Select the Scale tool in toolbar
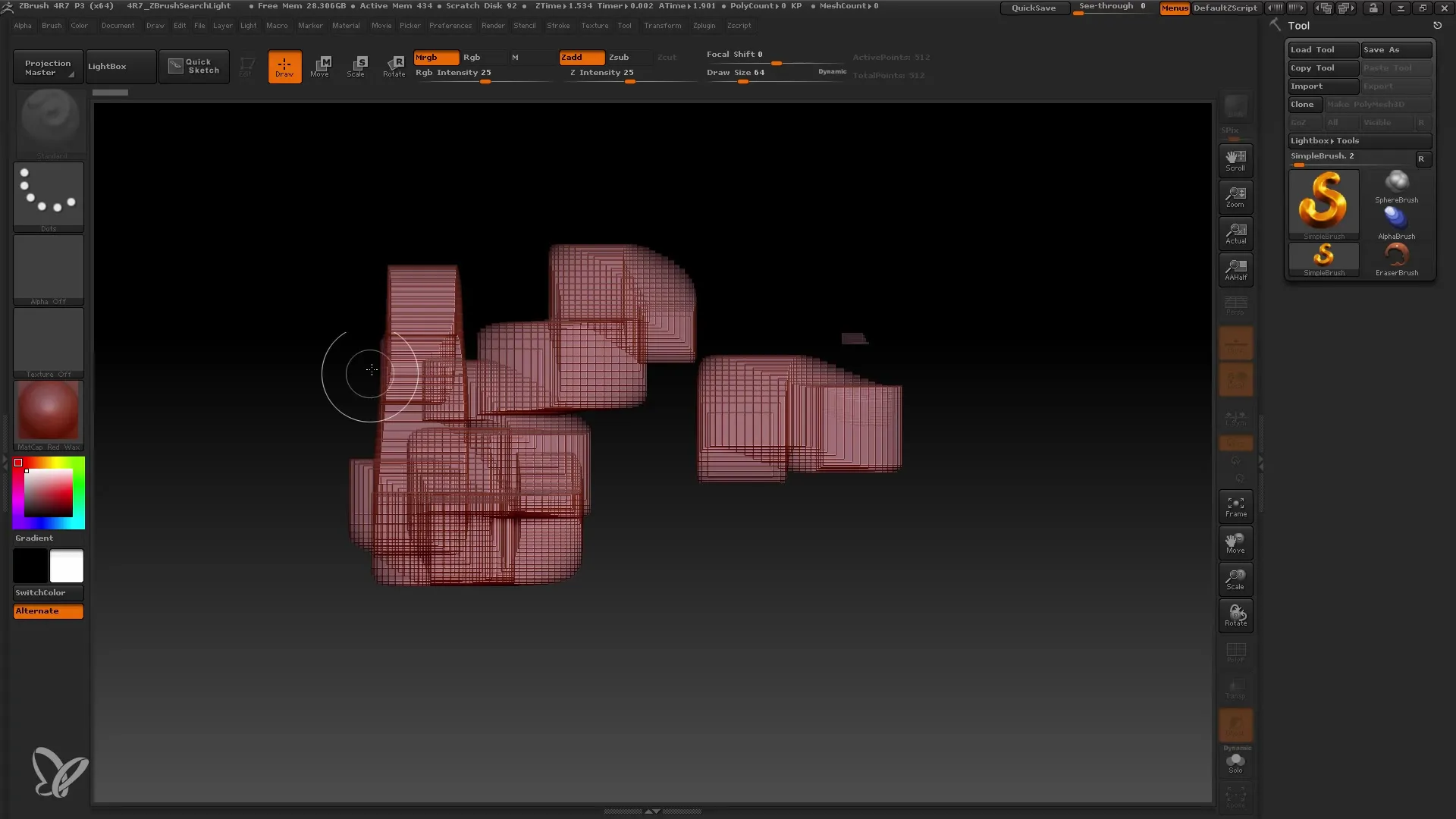The height and width of the screenshot is (819, 1456). [357, 65]
